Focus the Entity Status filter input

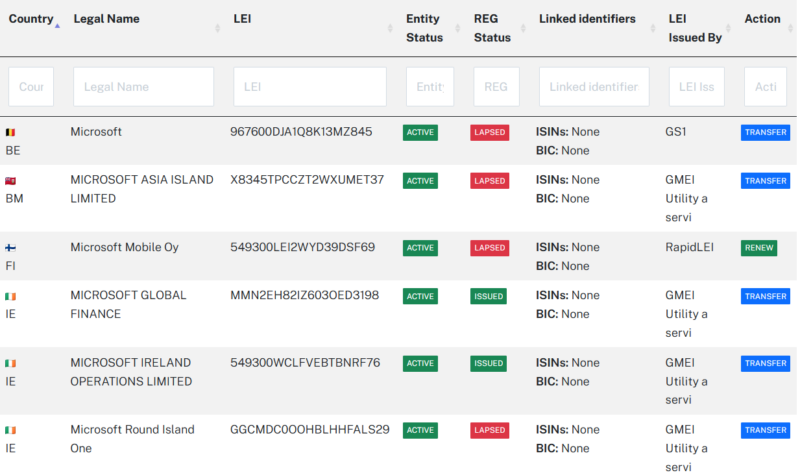tap(430, 87)
